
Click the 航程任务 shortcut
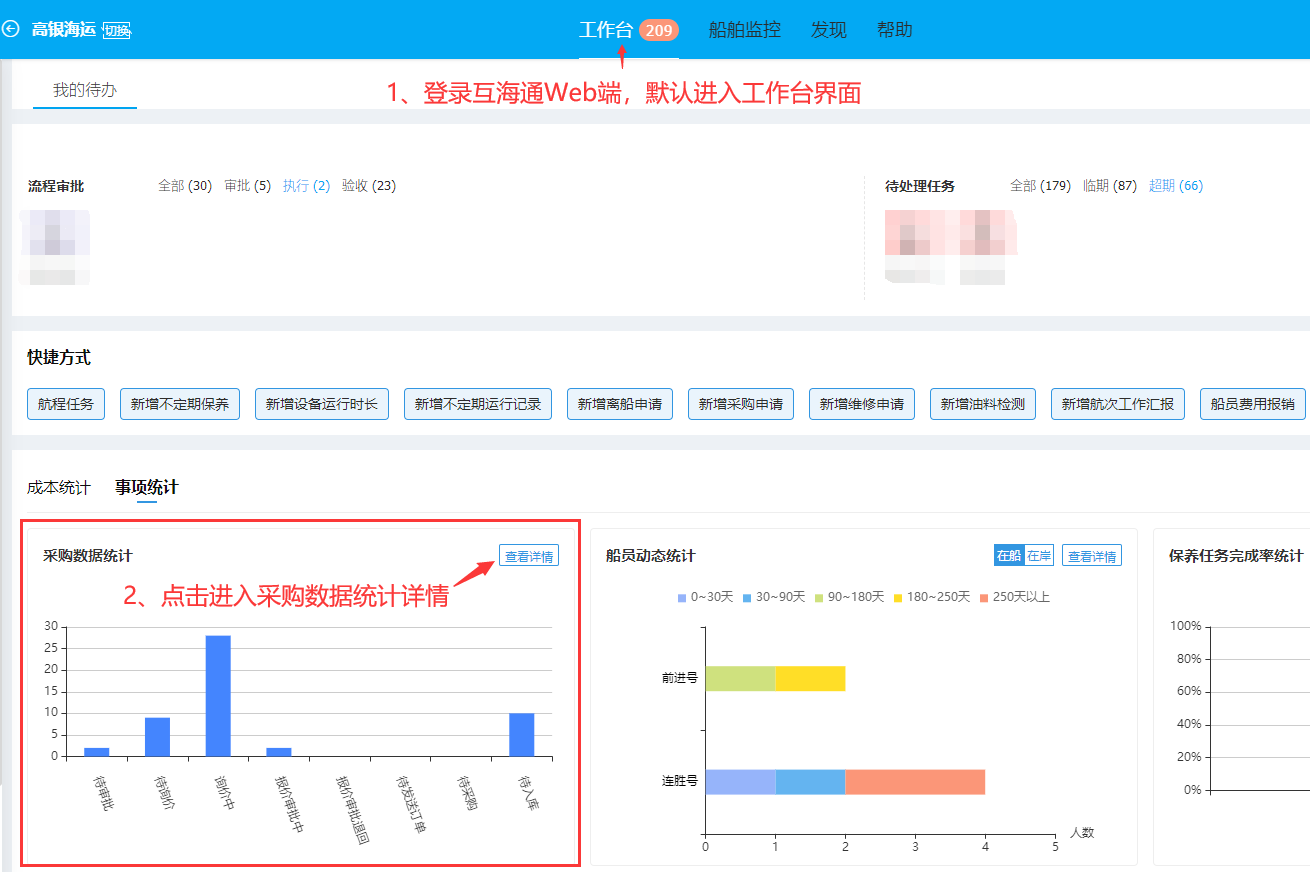pos(66,404)
